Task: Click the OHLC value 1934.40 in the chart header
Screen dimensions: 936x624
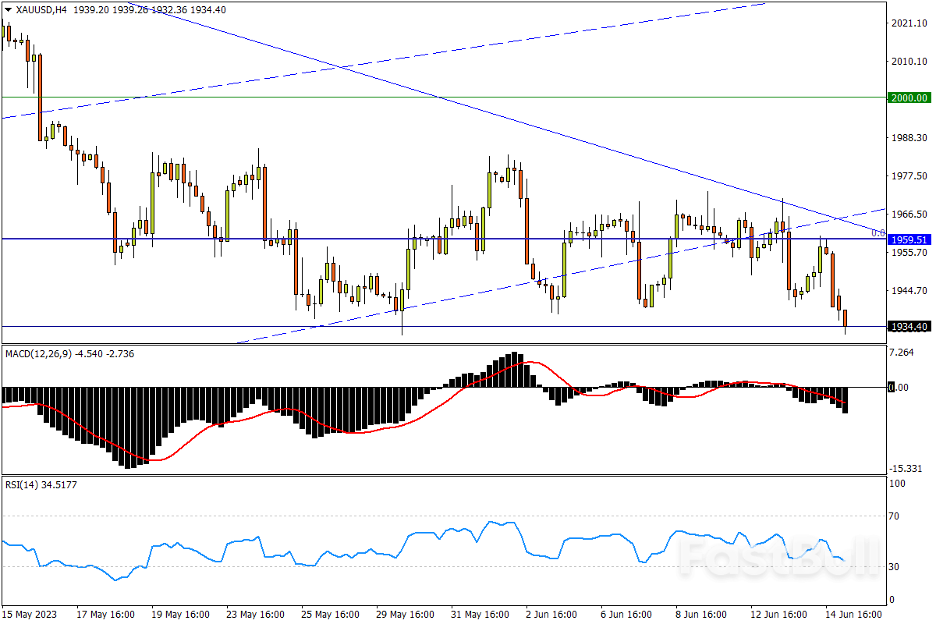Action: pyautogui.click(x=208, y=10)
